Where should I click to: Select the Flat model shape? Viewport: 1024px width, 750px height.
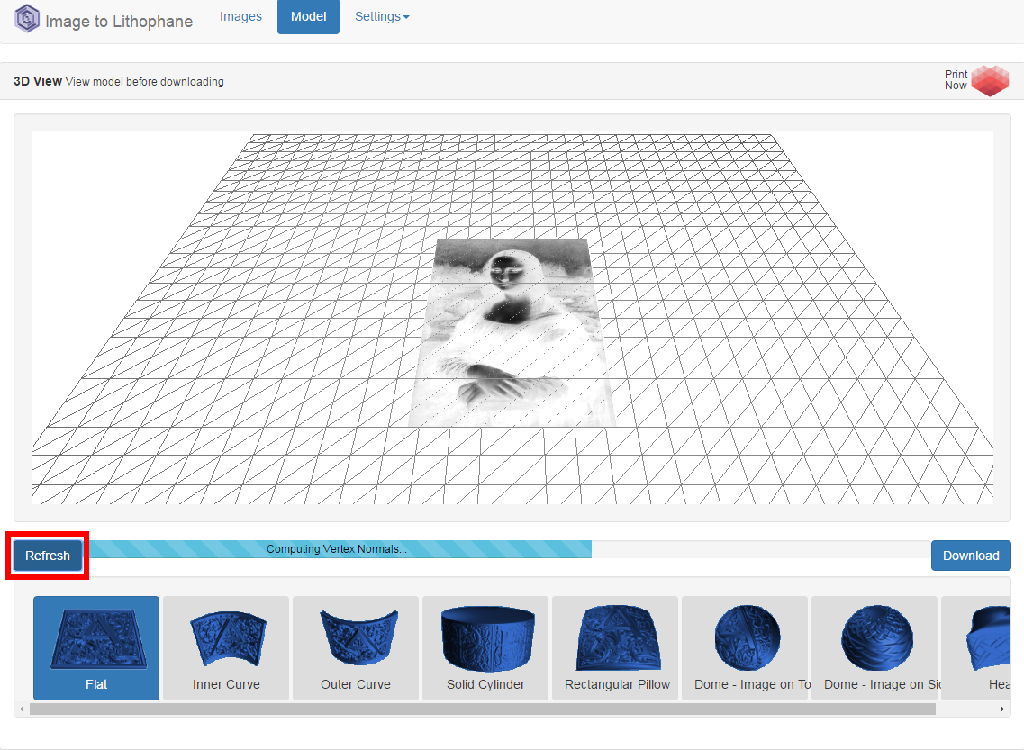click(96, 647)
